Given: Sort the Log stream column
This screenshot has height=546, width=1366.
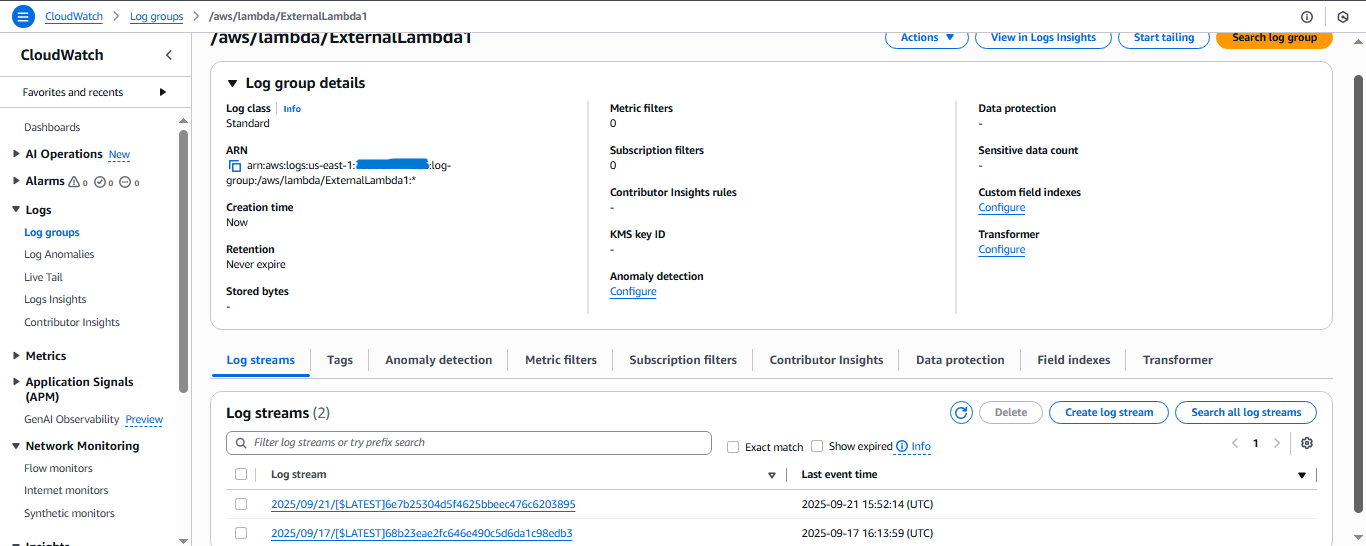Looking at the screenshot, I should click(771, 475).
